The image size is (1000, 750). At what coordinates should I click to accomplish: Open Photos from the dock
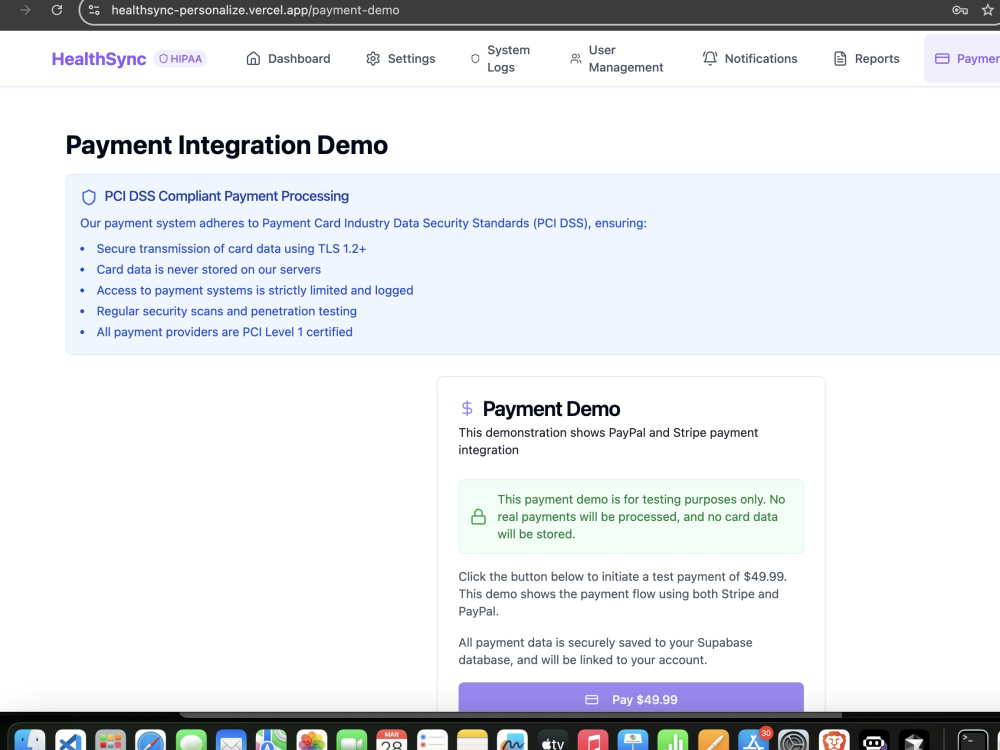click(x=311, y=740)
